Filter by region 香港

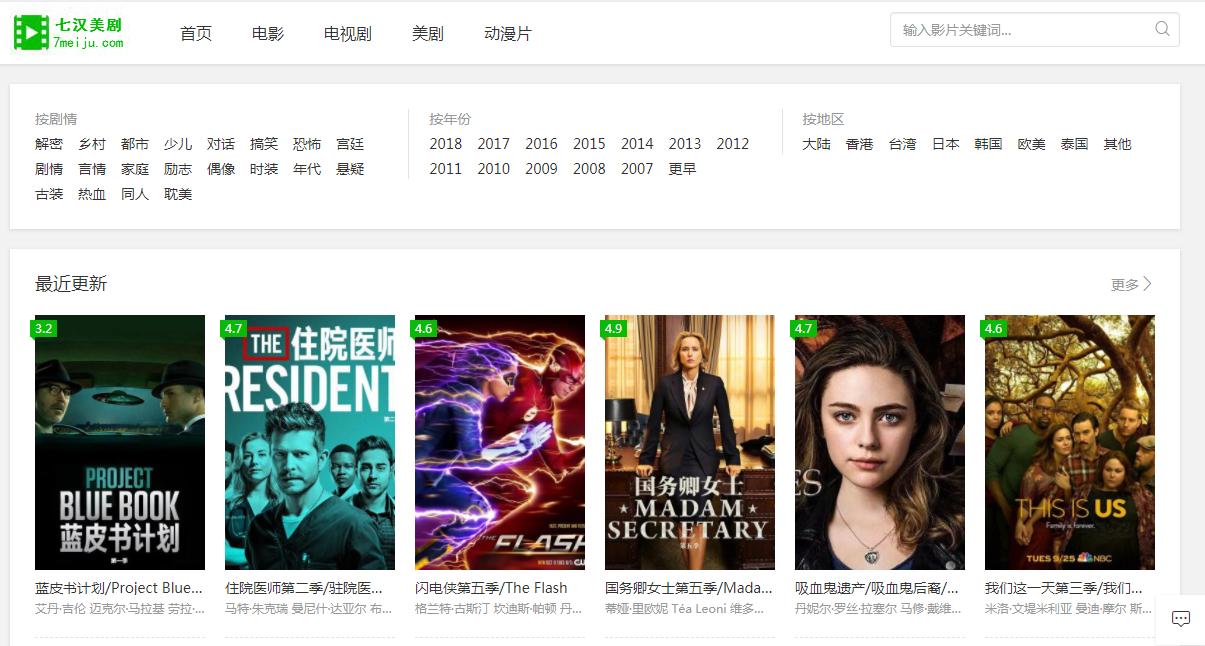pos(859,144)
